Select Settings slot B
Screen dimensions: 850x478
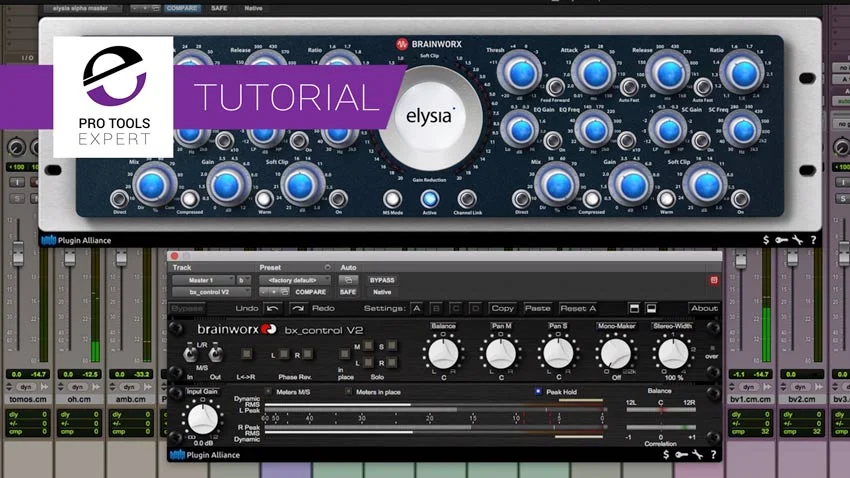tap(436, 308)
